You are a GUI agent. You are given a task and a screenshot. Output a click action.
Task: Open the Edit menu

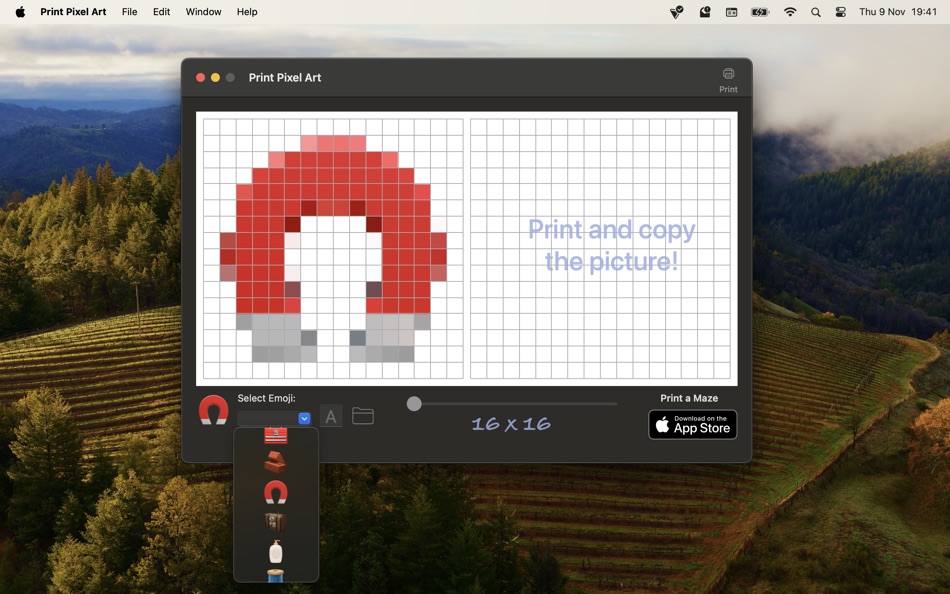pos(161,12)
